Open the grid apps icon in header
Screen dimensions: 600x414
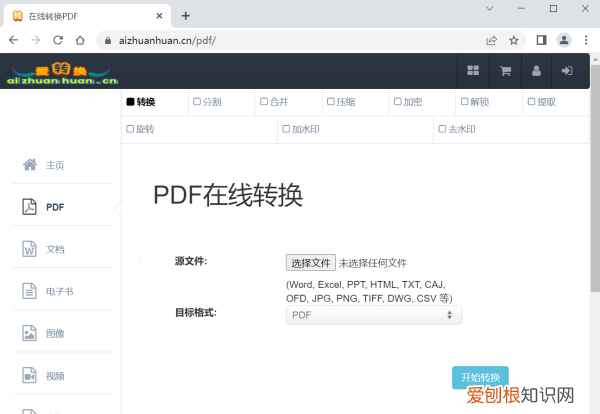(x=473, y=70)
